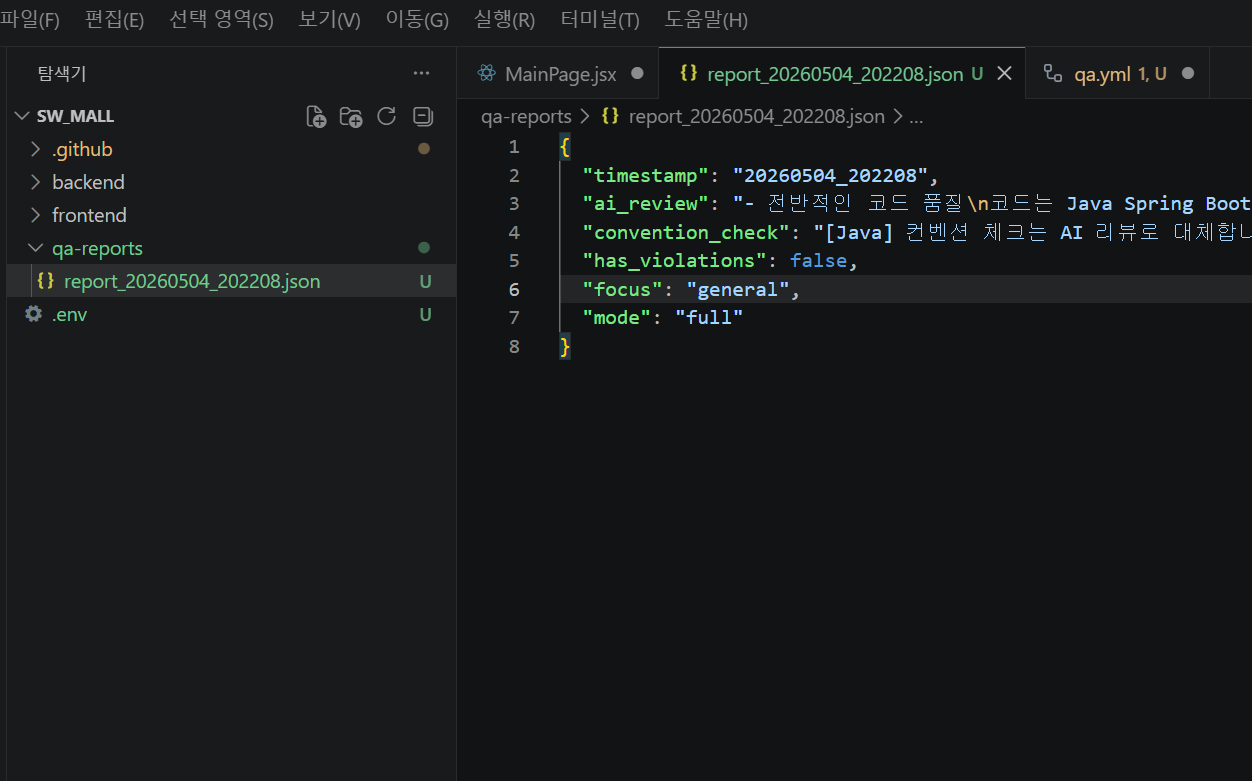Image resolution: width=1252 pixels, height=781 pixels.
Task: Click the closing brace on line 8
Action: click(565, 346)
